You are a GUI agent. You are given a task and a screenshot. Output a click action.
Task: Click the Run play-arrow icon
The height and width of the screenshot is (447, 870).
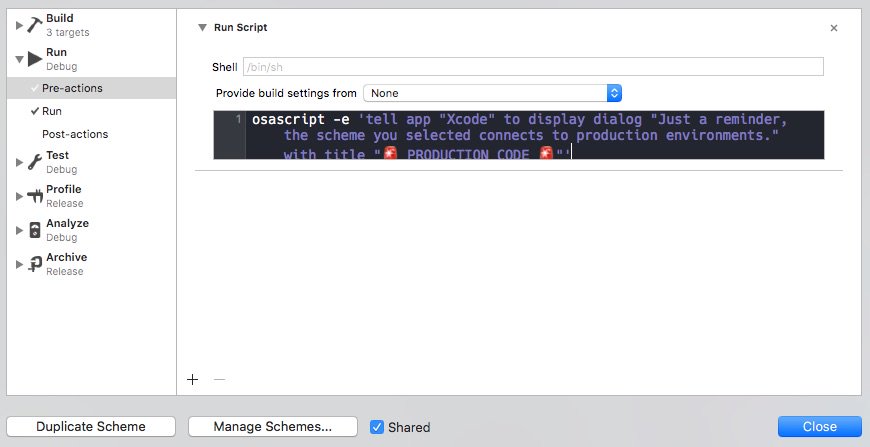pyautogui.click(x=35, y=59)
